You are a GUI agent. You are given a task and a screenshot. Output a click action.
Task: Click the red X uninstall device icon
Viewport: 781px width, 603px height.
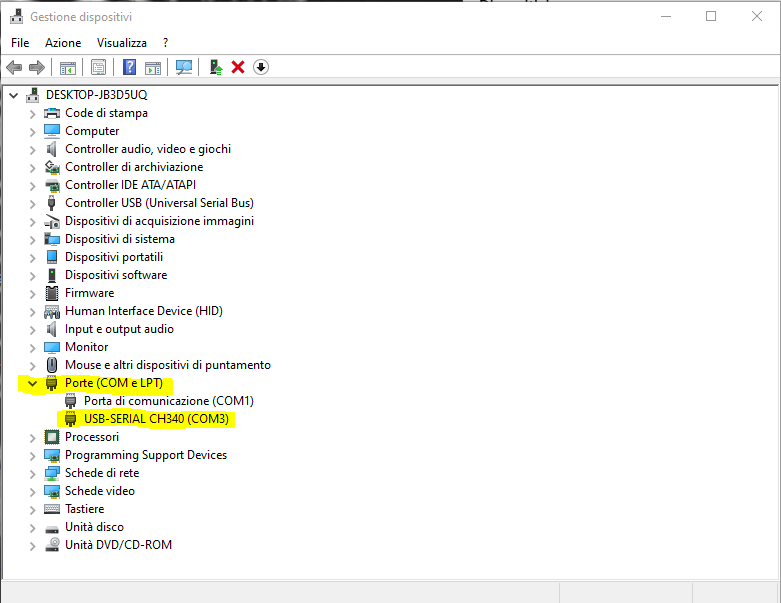(238, 67)
